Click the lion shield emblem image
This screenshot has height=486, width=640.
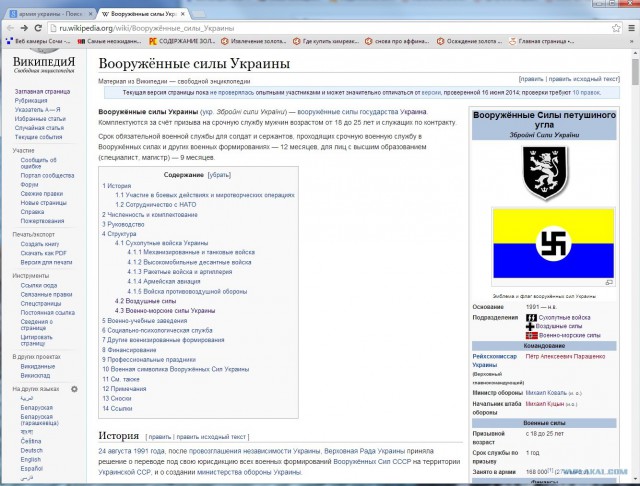coord(544,172)
